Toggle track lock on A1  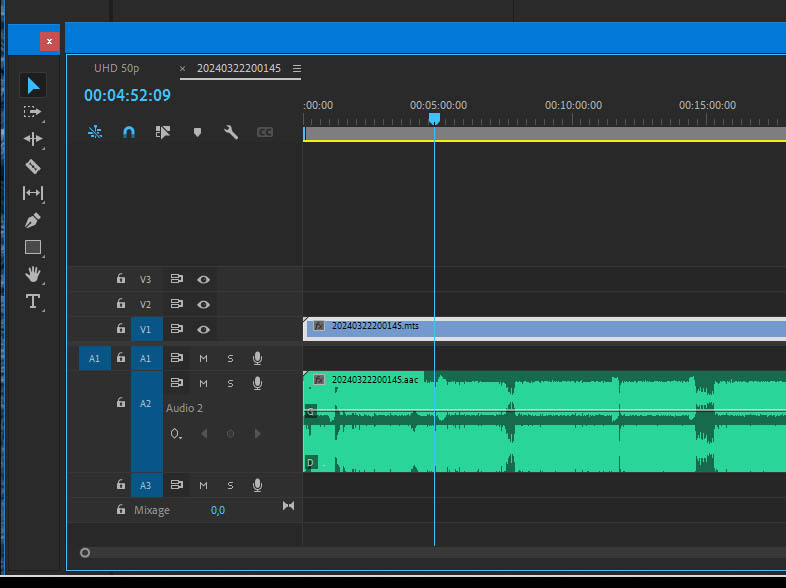(121, 358)
